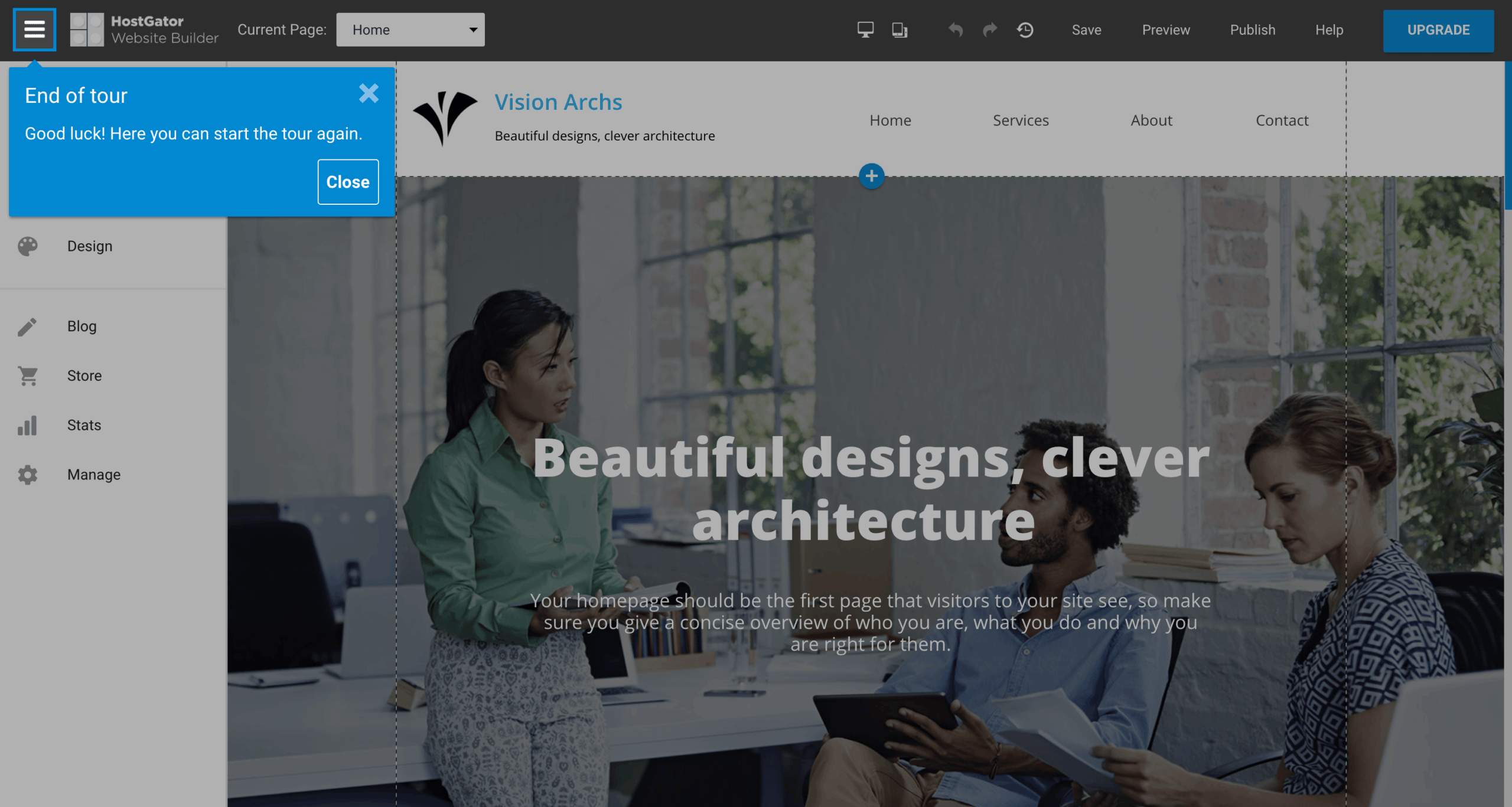Toggle the hamburger menu icon
1512x807 pixels.
(34, 30)
